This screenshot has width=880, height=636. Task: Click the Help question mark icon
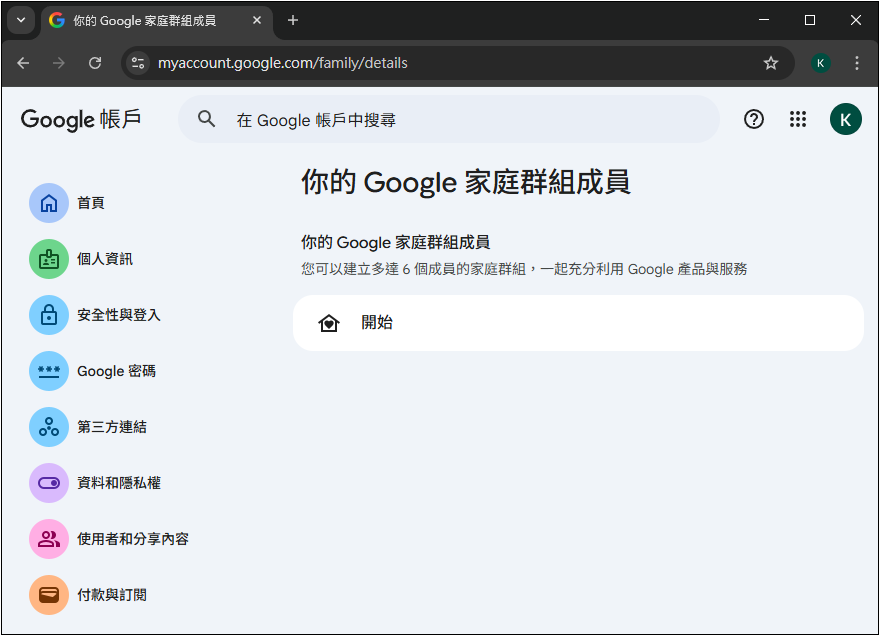coord(754,120)
